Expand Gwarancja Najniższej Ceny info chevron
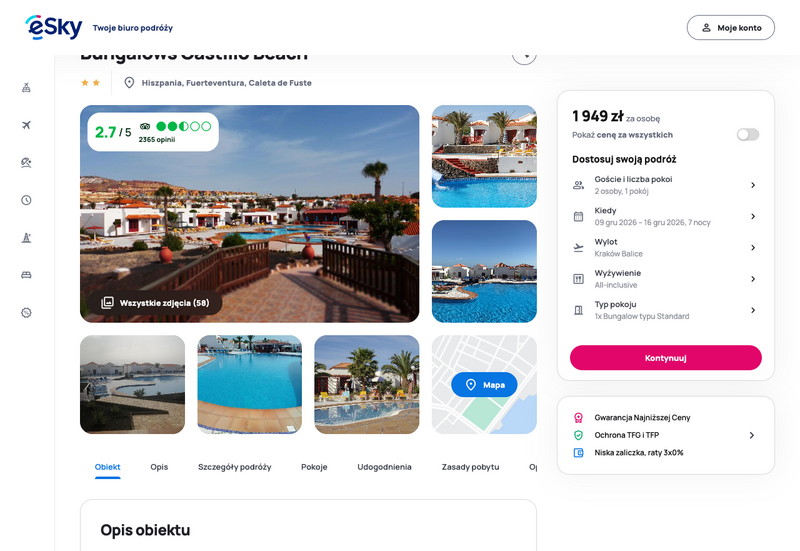 click(752, 435)
